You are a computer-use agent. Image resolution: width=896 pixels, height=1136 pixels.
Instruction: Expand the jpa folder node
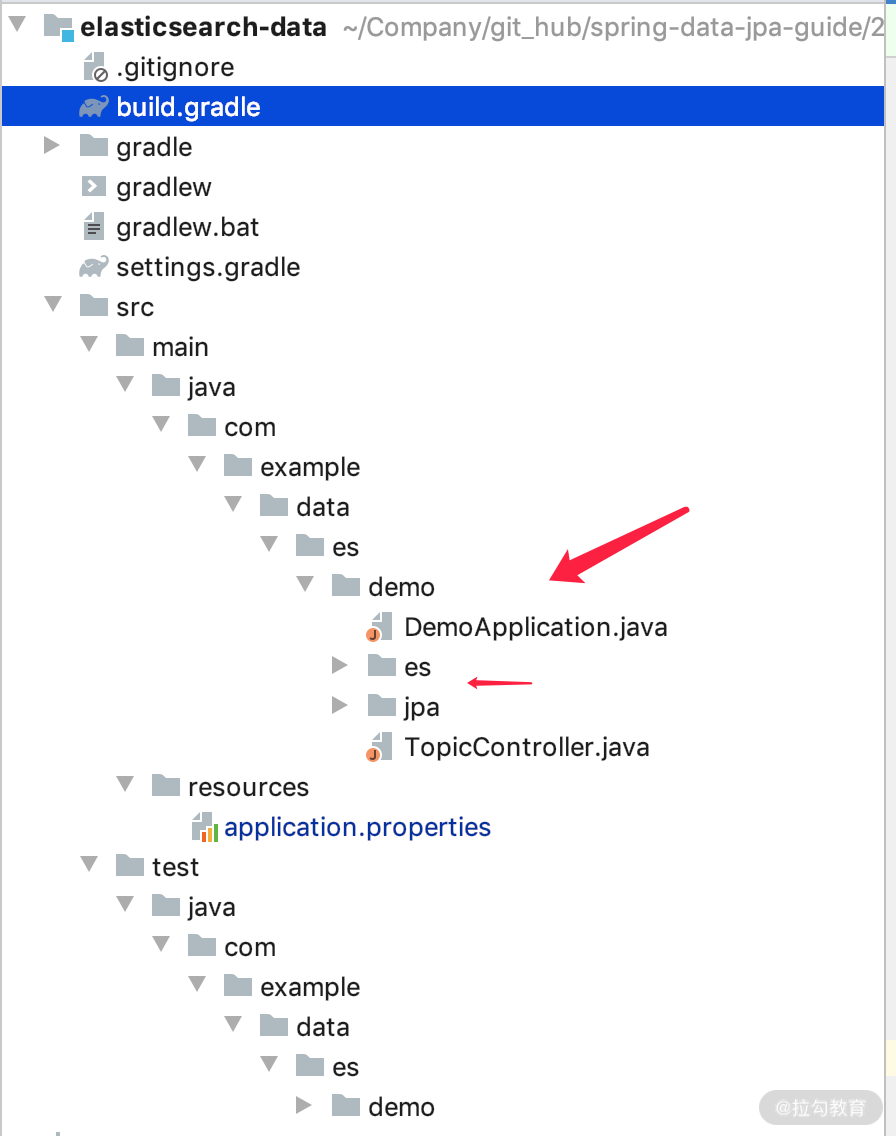[340, 705]
